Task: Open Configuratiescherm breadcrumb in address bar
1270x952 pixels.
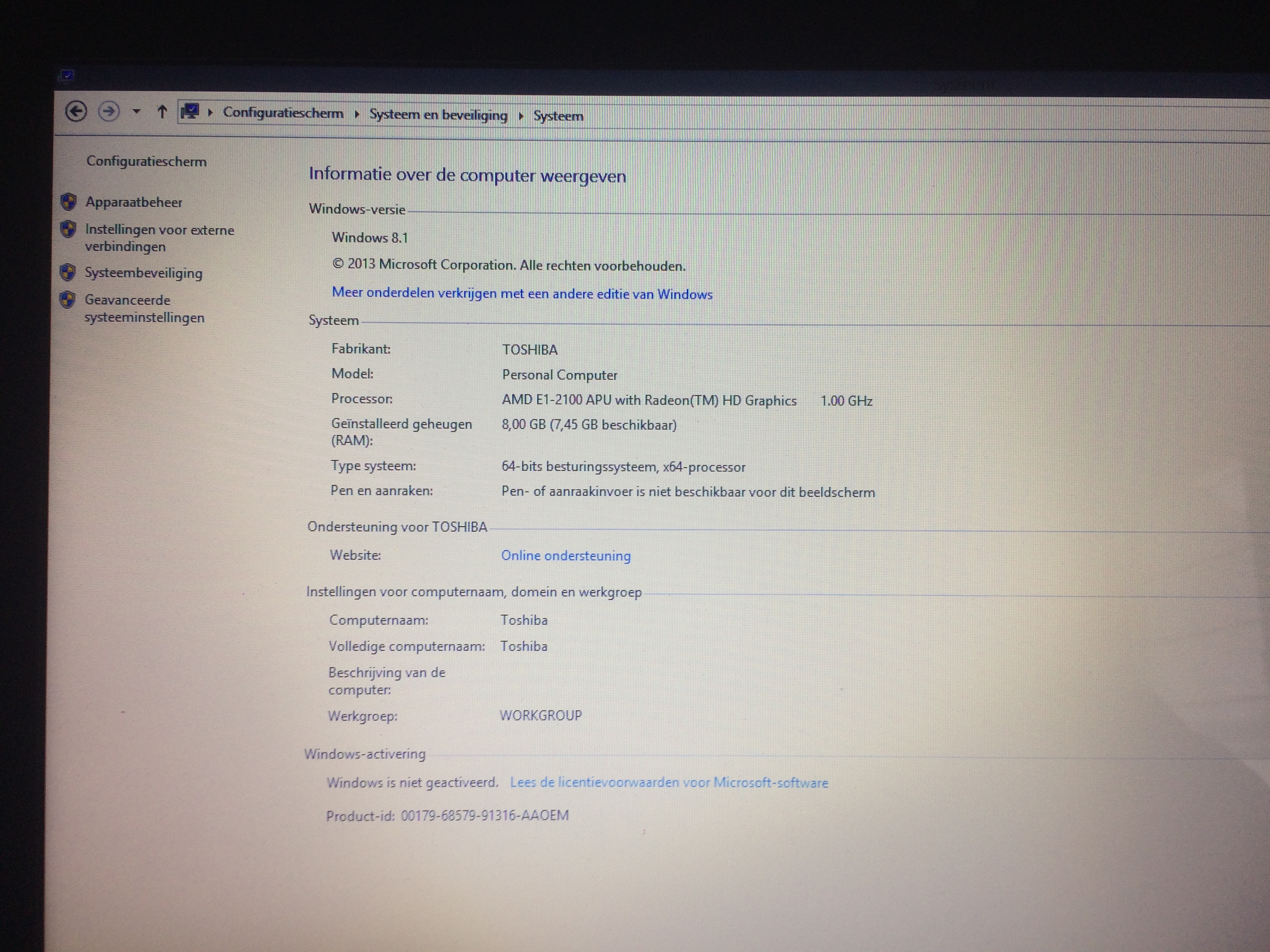Action: (x=283, y=113)
